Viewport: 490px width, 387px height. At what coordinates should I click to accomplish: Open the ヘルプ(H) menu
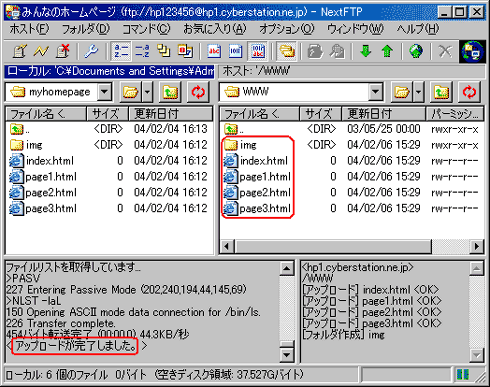[418, 29]
